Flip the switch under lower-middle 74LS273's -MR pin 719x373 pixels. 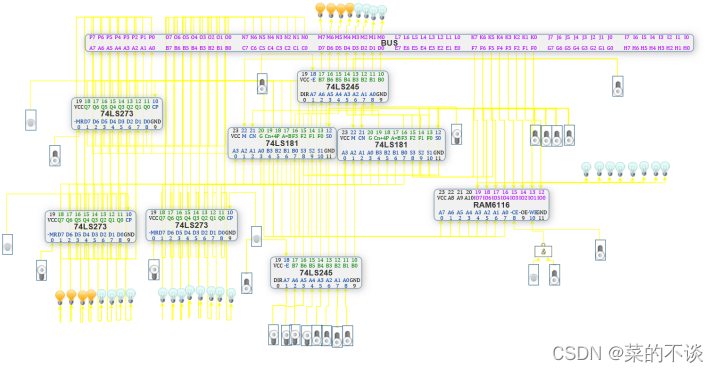tap(154, 269)
